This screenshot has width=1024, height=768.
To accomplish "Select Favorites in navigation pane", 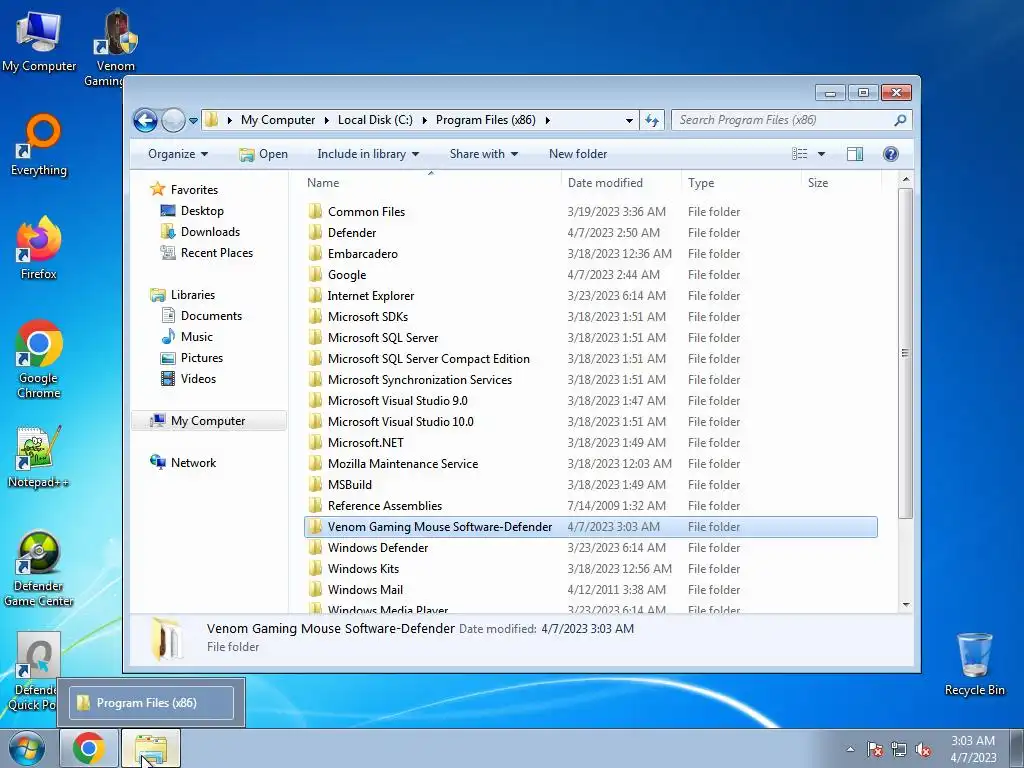I will coord(194,190).
